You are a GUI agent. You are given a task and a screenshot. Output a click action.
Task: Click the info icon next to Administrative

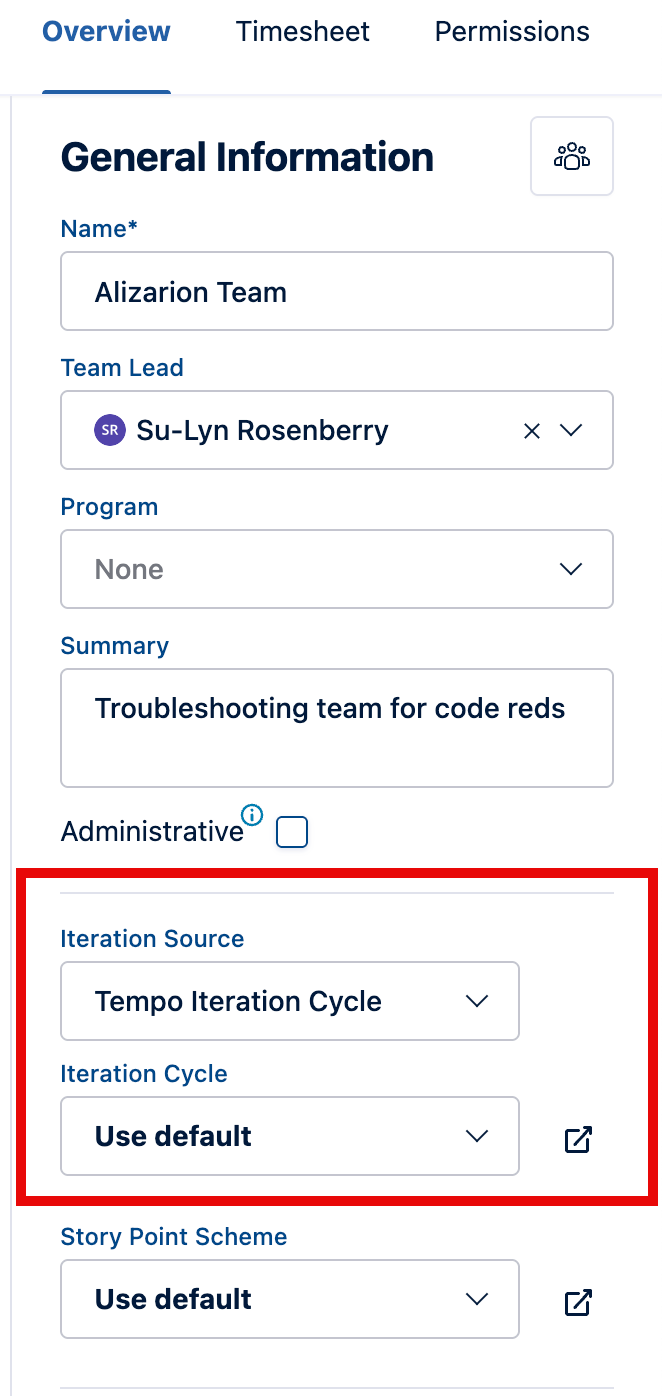click(252, 817)
